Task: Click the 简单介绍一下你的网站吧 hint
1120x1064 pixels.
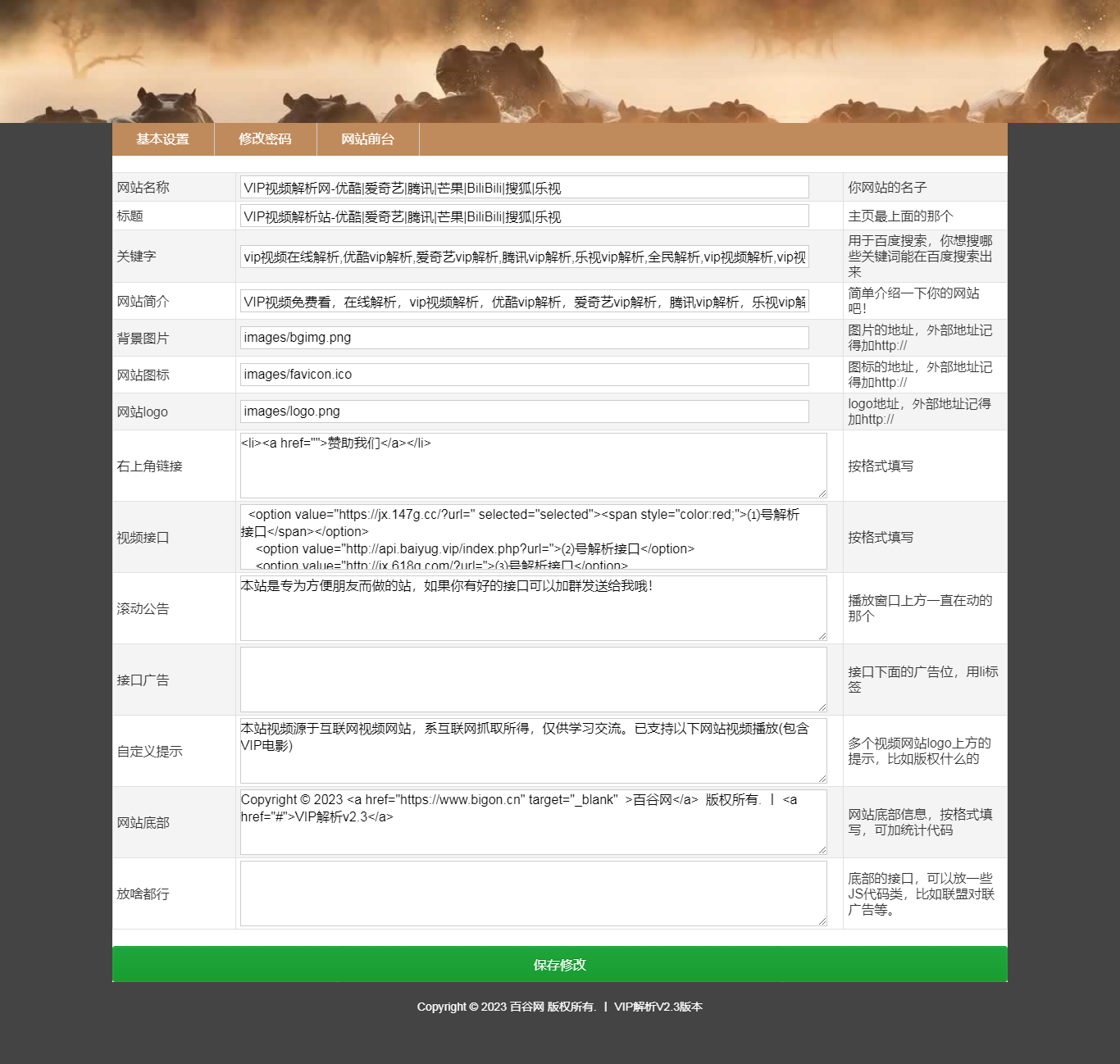Action: (x=913, y=301)
